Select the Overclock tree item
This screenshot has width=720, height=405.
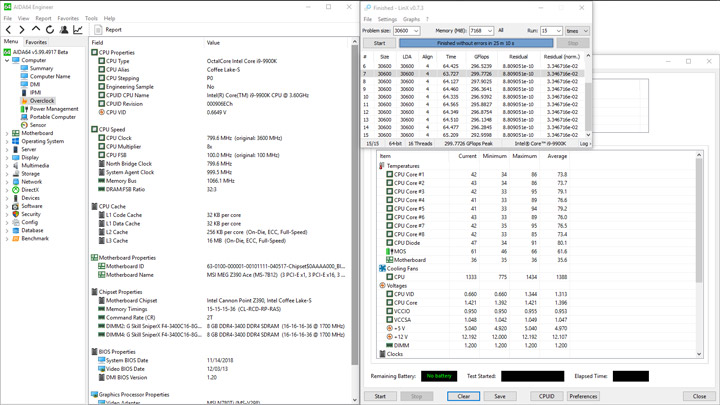click(x=42, y=101)
